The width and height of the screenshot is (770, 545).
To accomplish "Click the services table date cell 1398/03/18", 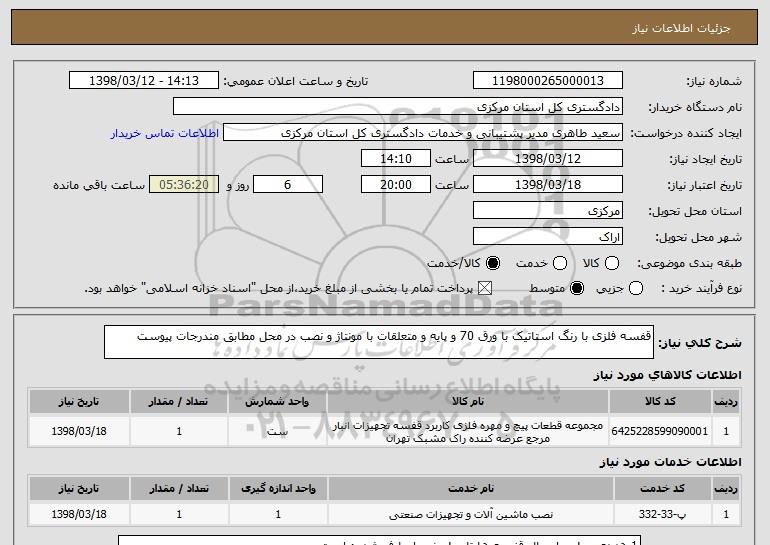I will pos(79,514).
